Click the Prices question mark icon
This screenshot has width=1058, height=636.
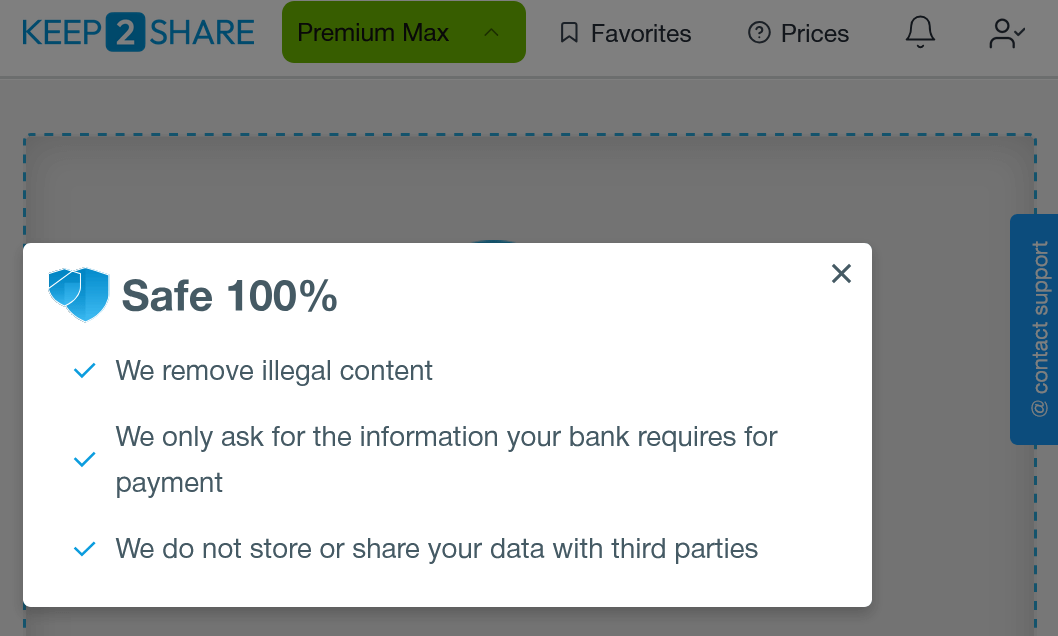click(x=759, y=32)
